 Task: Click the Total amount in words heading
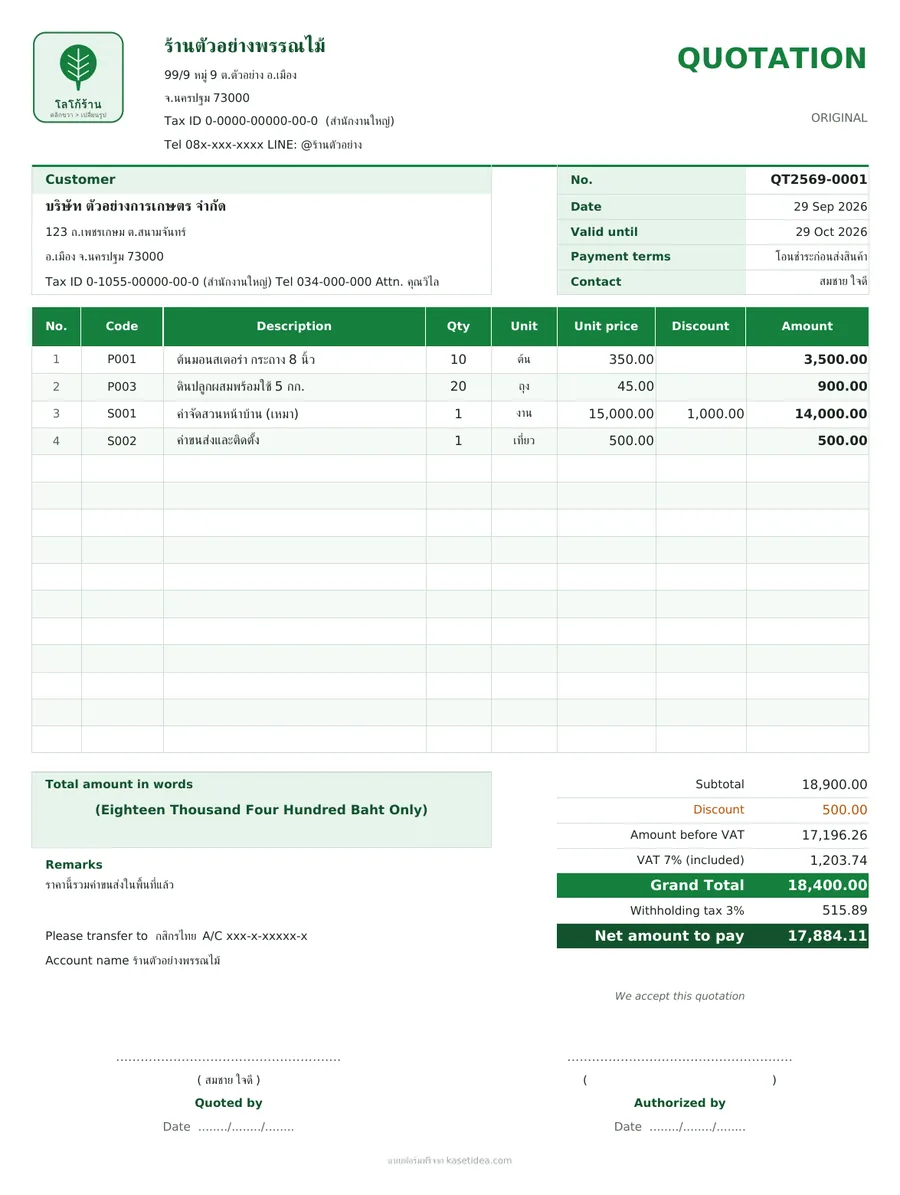click(119, 784)
